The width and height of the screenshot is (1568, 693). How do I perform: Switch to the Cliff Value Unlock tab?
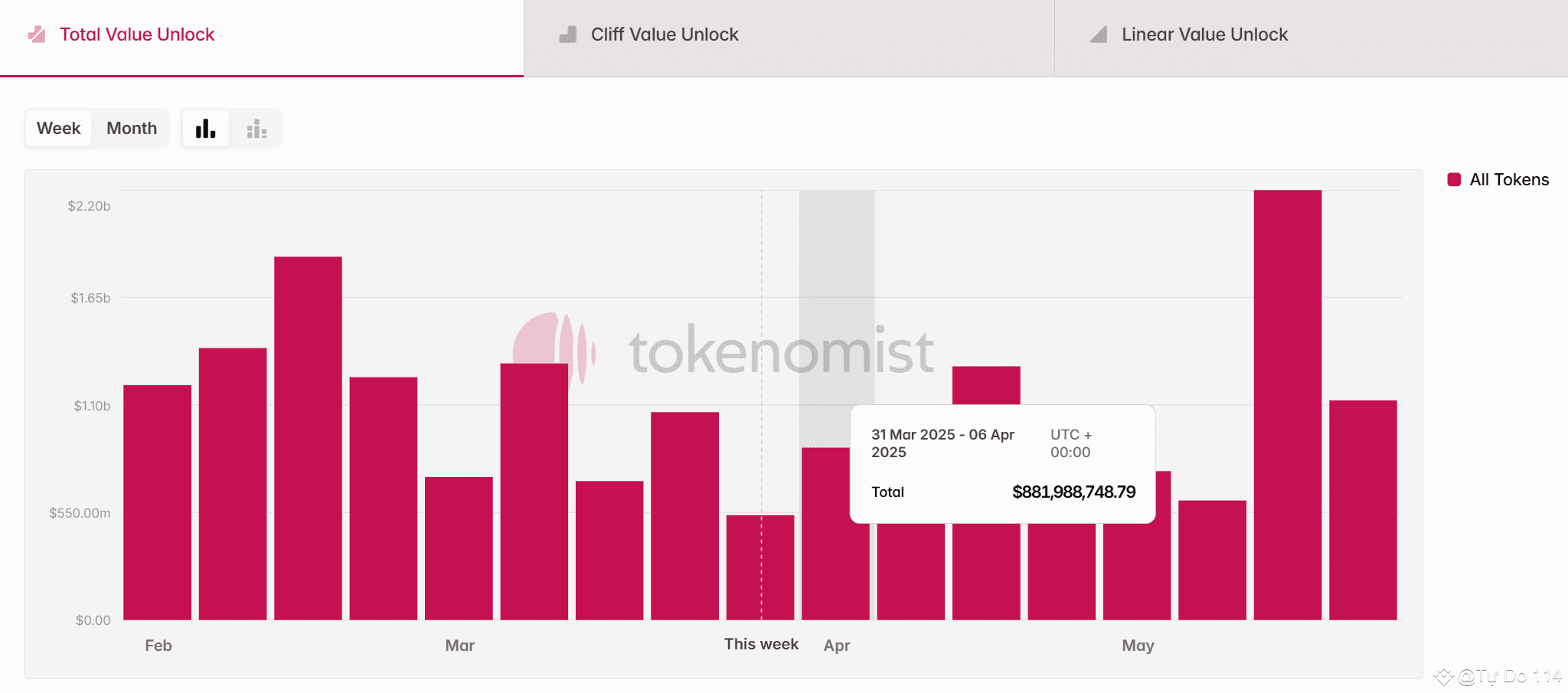pos(664,34)
